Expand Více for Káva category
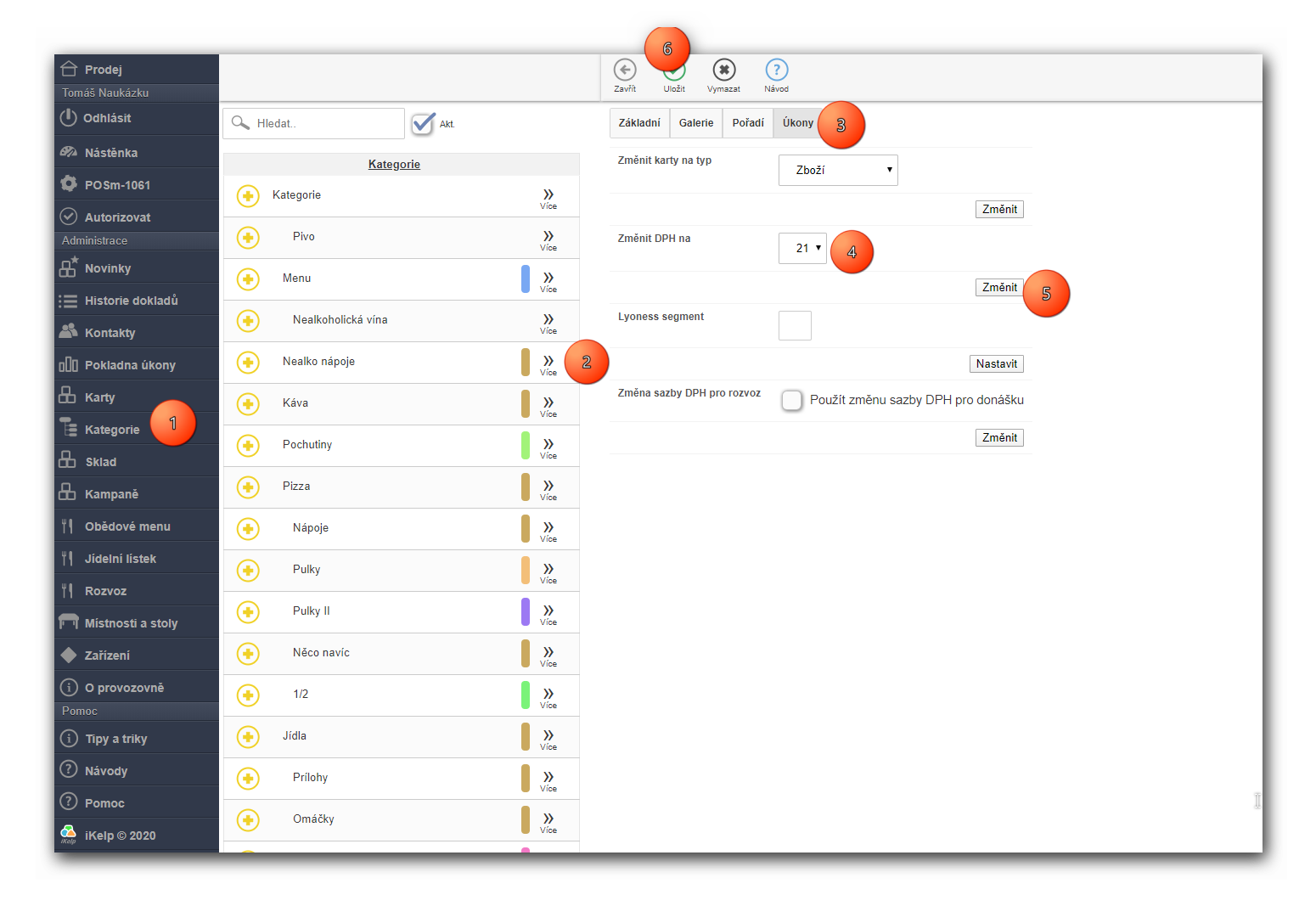1316x906 pixels. (548, 404)
